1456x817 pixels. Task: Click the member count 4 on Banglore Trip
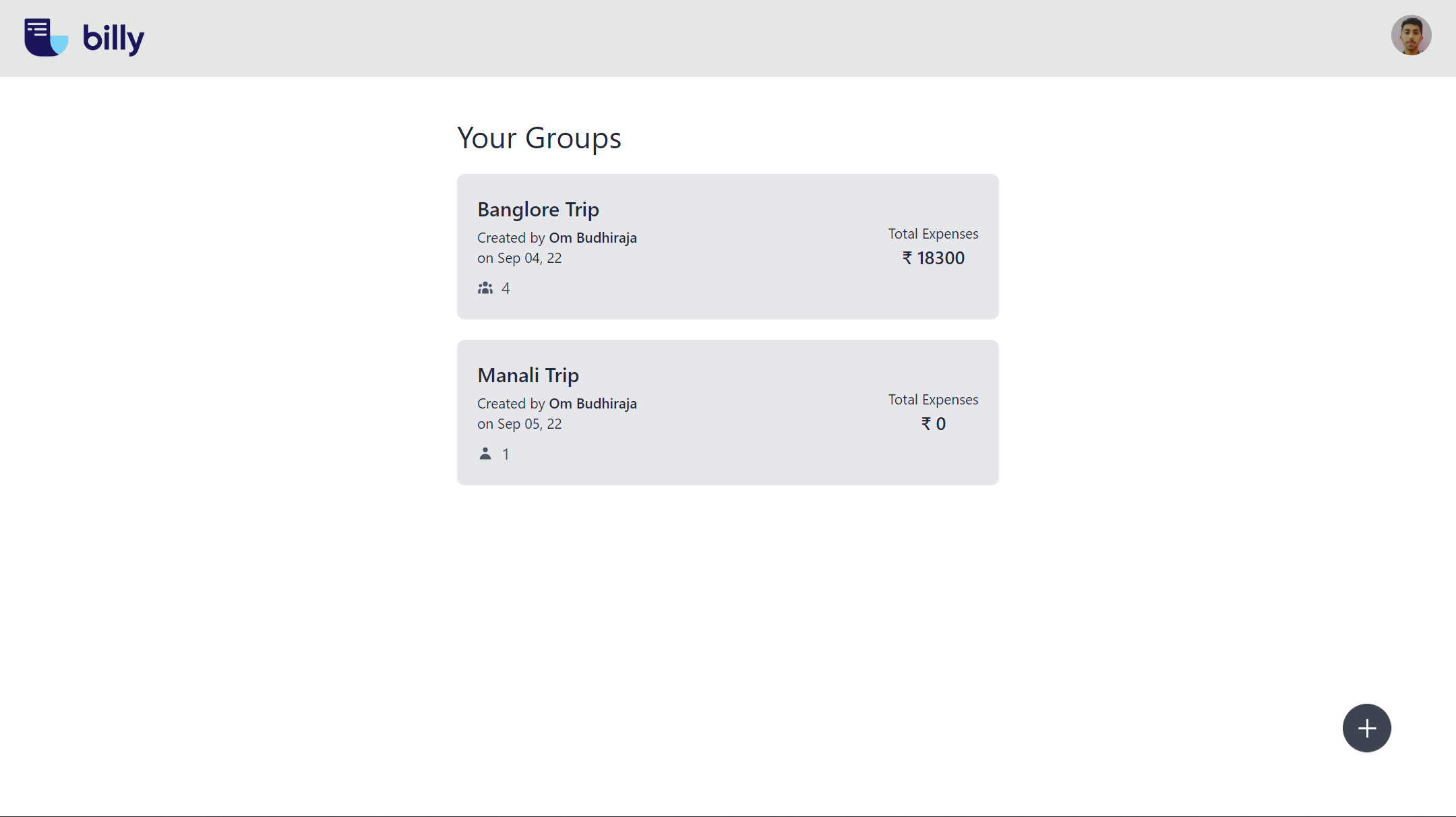pos(506,289)
